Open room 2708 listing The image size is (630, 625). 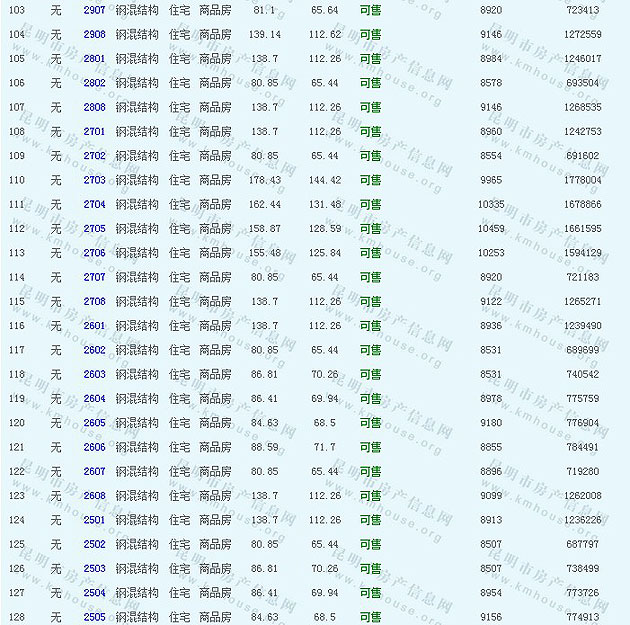click(x=94, y=302)
